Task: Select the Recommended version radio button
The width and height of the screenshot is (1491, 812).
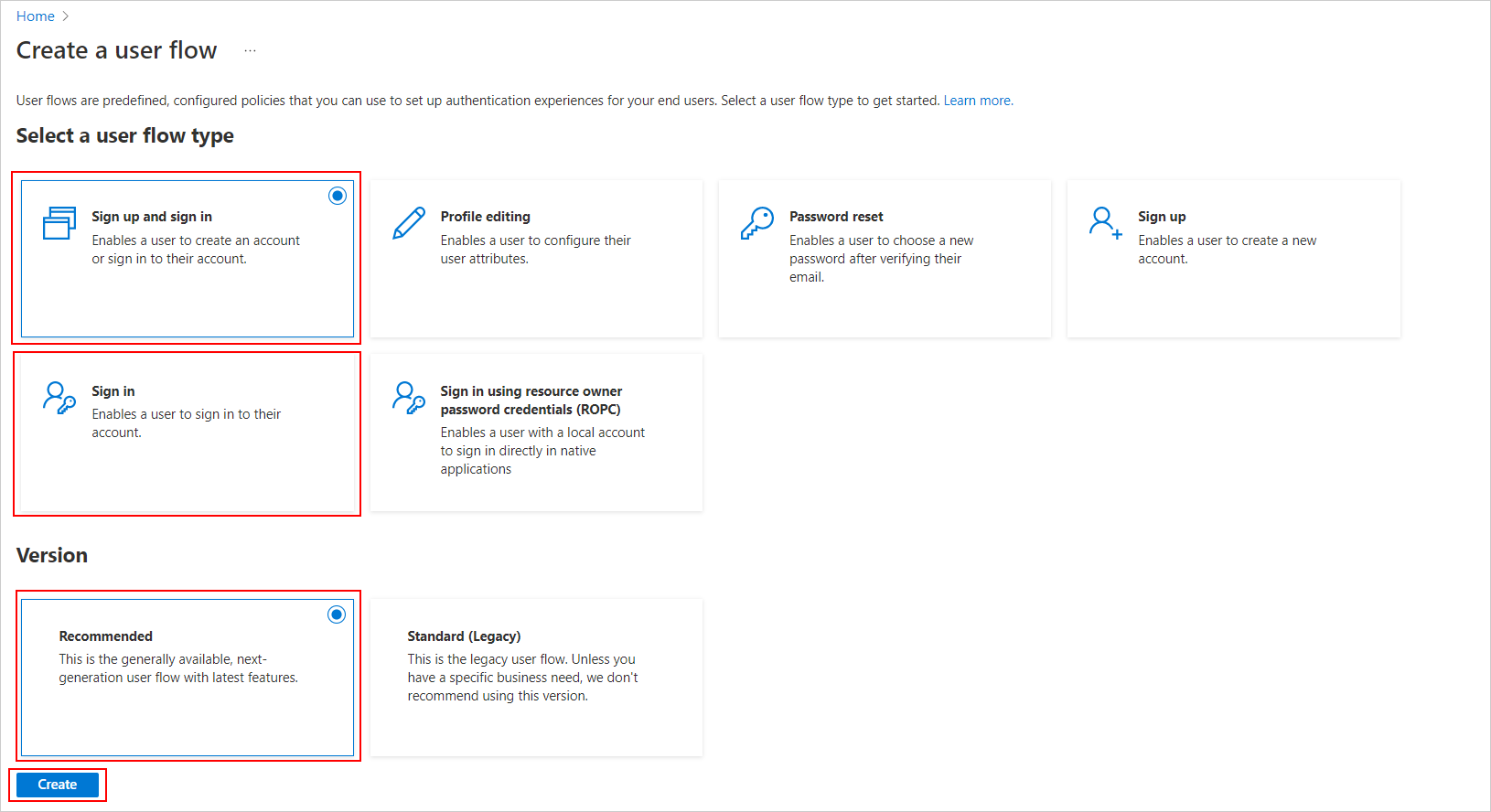Action: point(337,614)
